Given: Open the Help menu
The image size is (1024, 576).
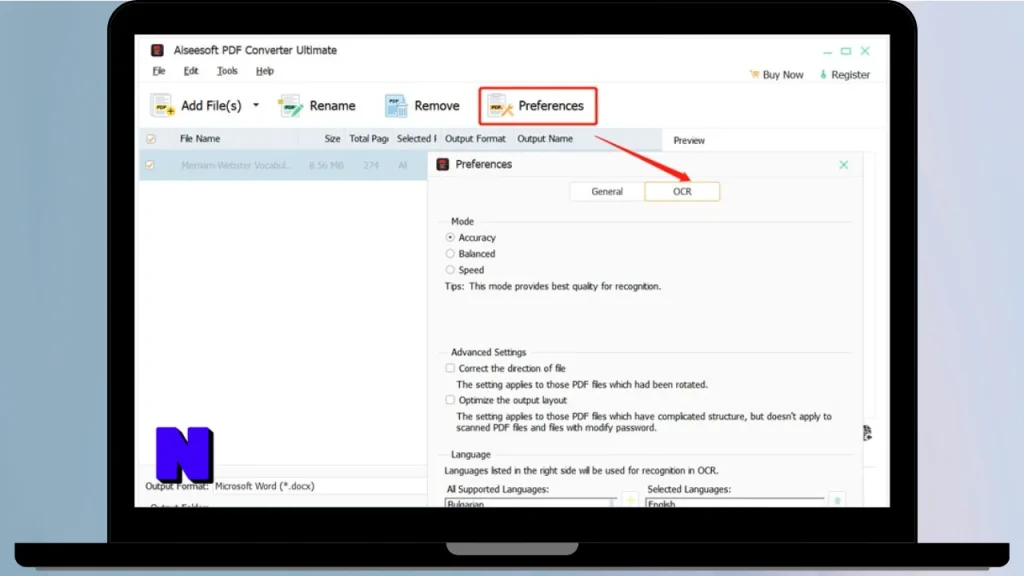Looking at the screenshot, I should [x=264, y=71].
